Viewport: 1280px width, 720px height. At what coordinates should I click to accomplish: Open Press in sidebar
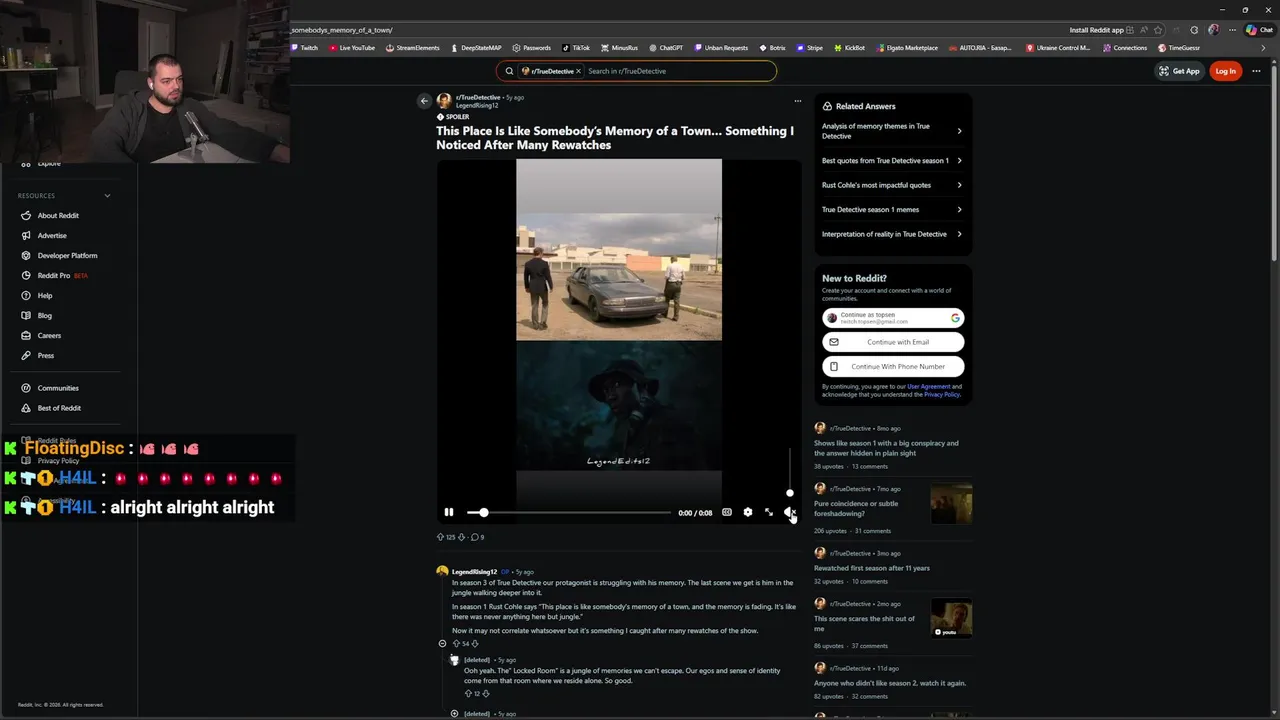coord(46,356)
